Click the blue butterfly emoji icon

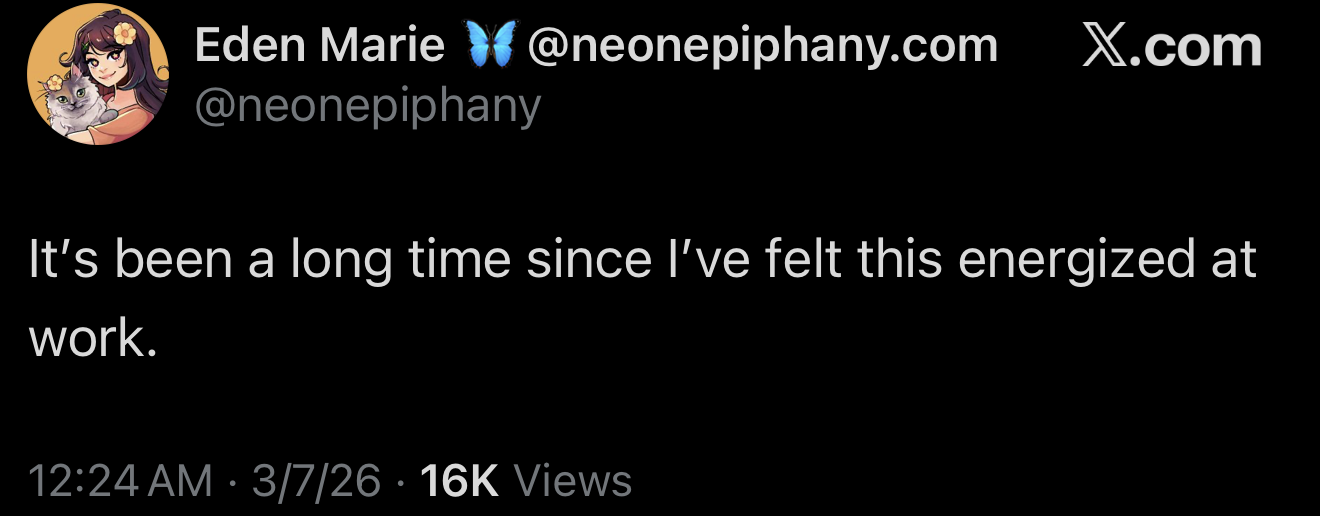point(486,47)
